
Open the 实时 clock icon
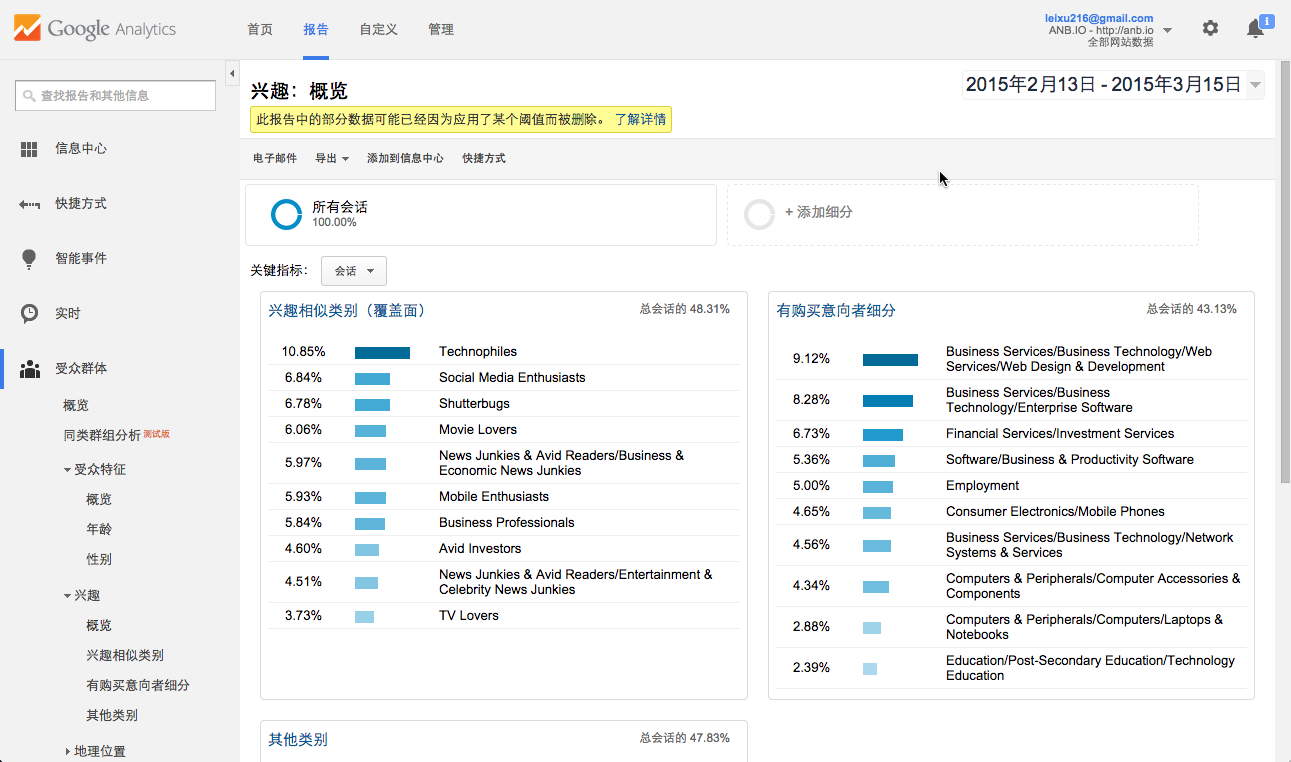30,314
